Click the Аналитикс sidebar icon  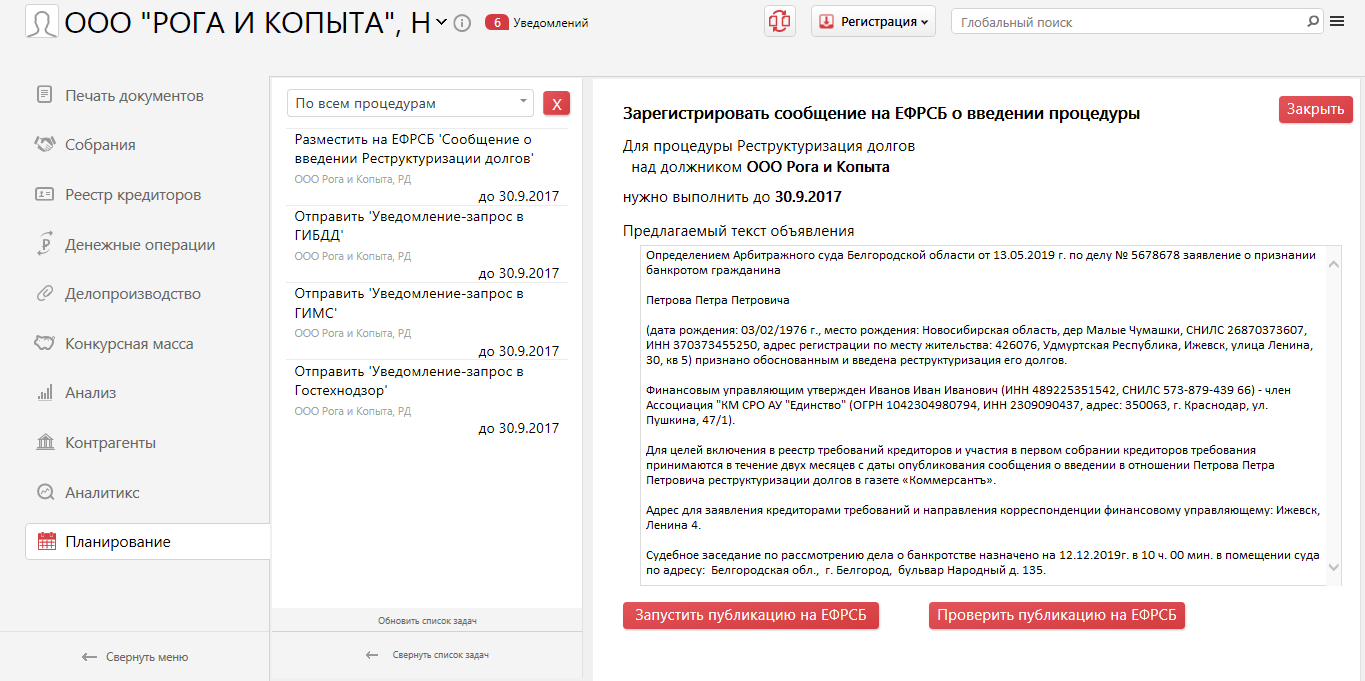(45, 493)
